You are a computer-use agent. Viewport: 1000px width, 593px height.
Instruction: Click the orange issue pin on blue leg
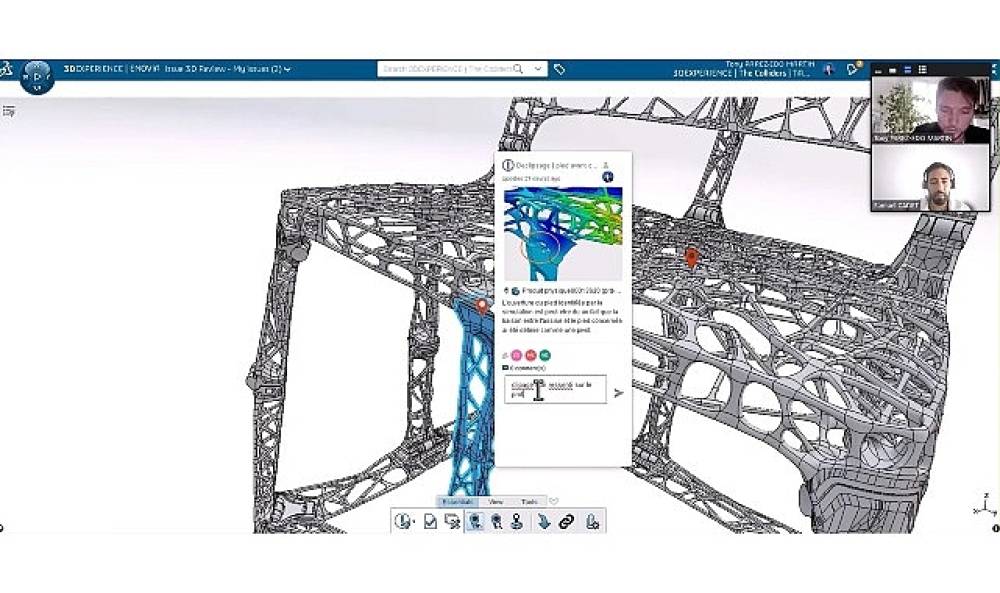point(482,305)
